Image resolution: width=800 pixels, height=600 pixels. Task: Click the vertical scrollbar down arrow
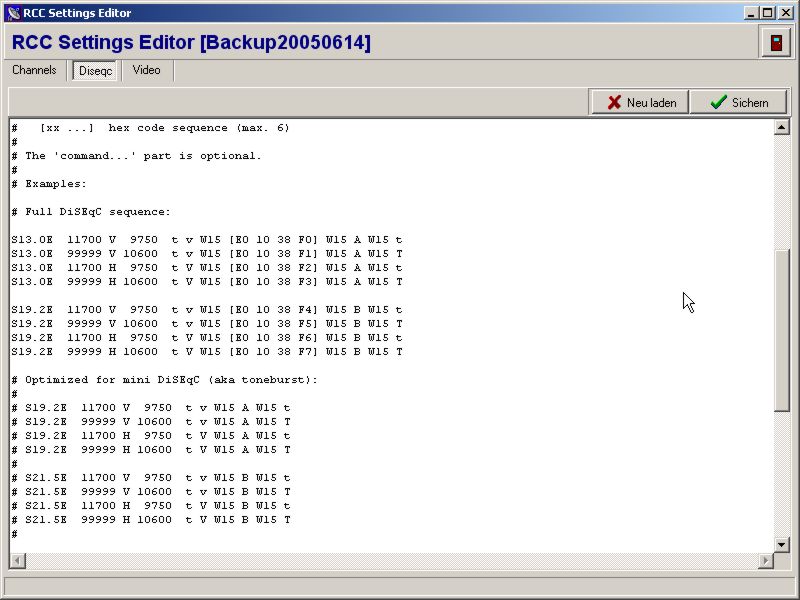tap(782, 544)
